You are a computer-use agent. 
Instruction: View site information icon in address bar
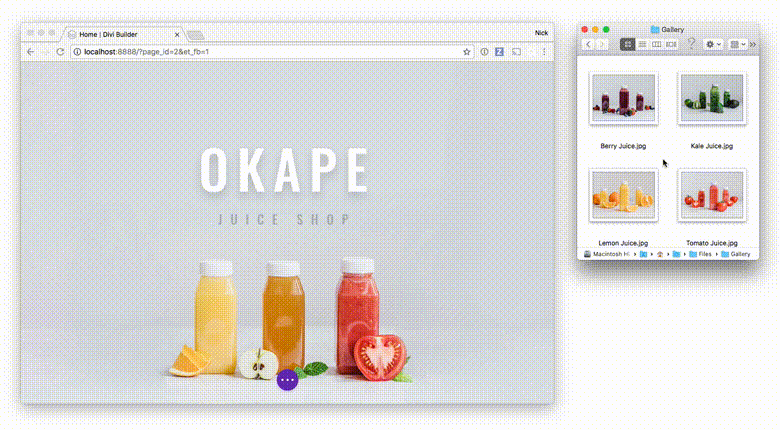[77, 52]
